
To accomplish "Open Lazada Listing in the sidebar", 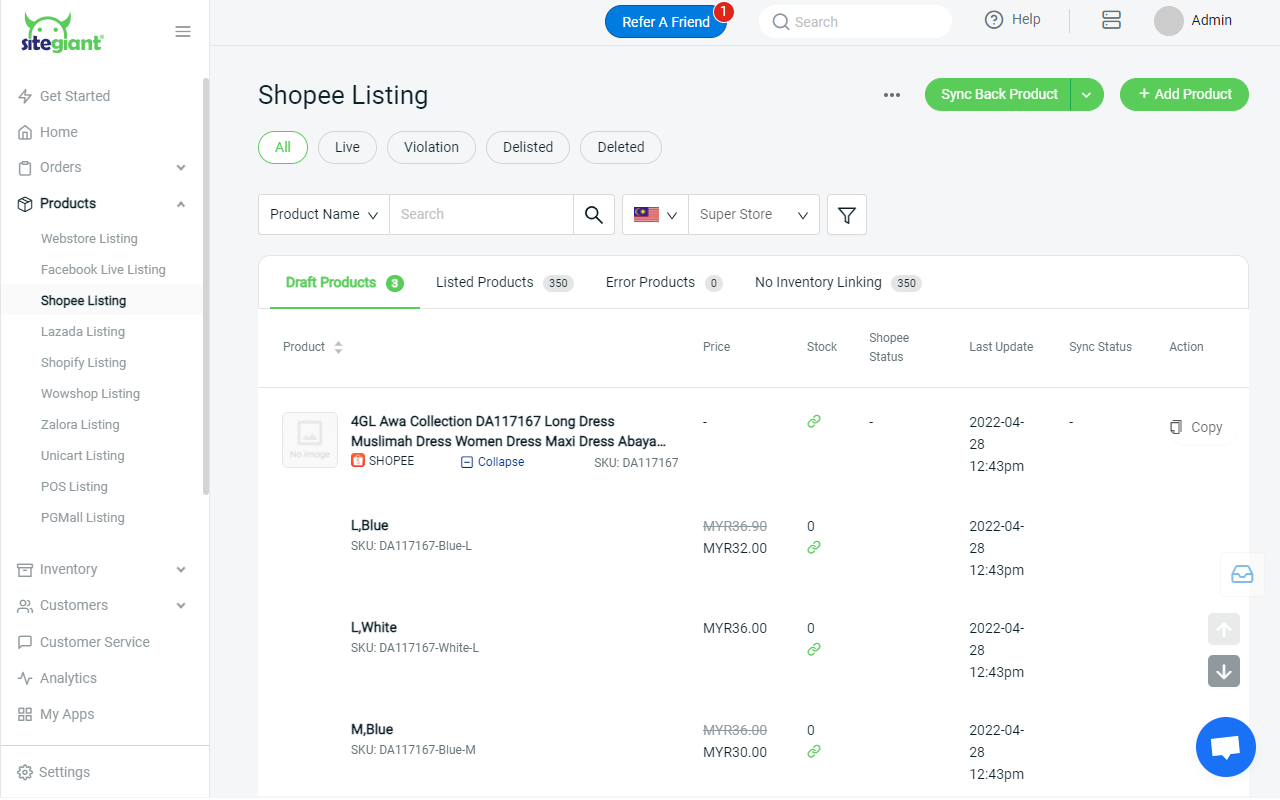I will tap(83, 331).
